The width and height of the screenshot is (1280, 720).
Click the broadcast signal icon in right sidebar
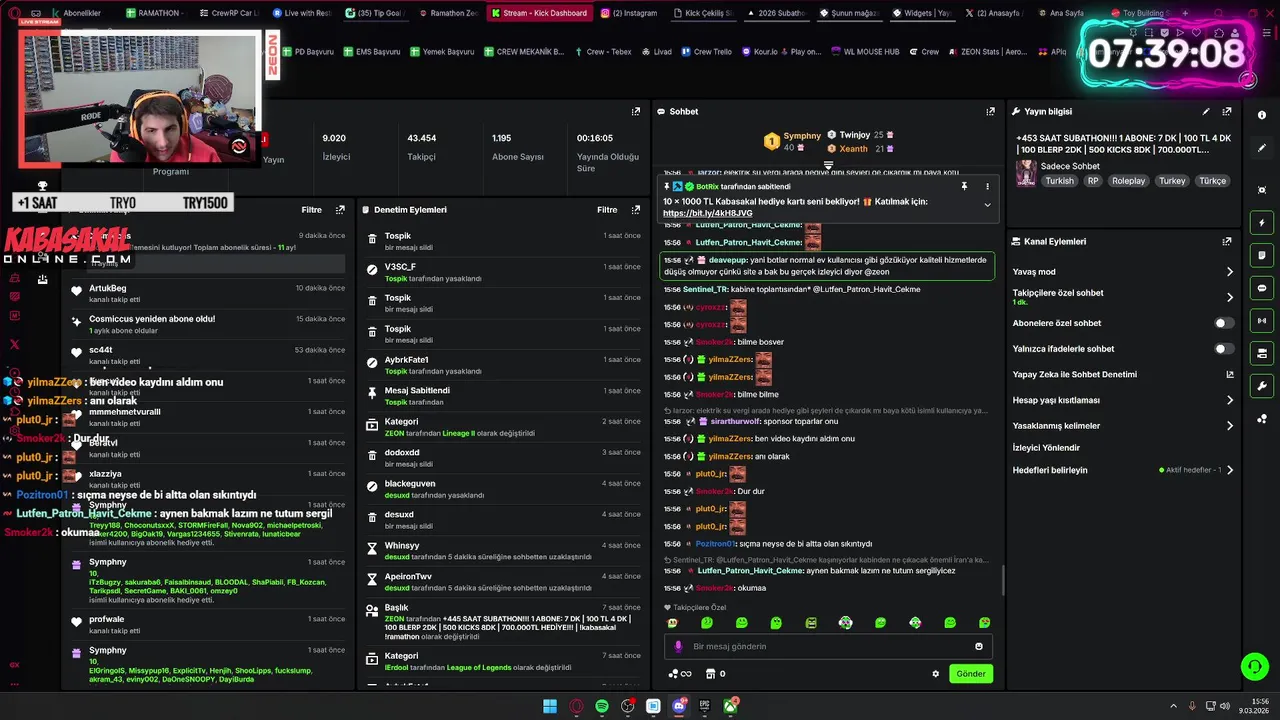pos(1262,321)
